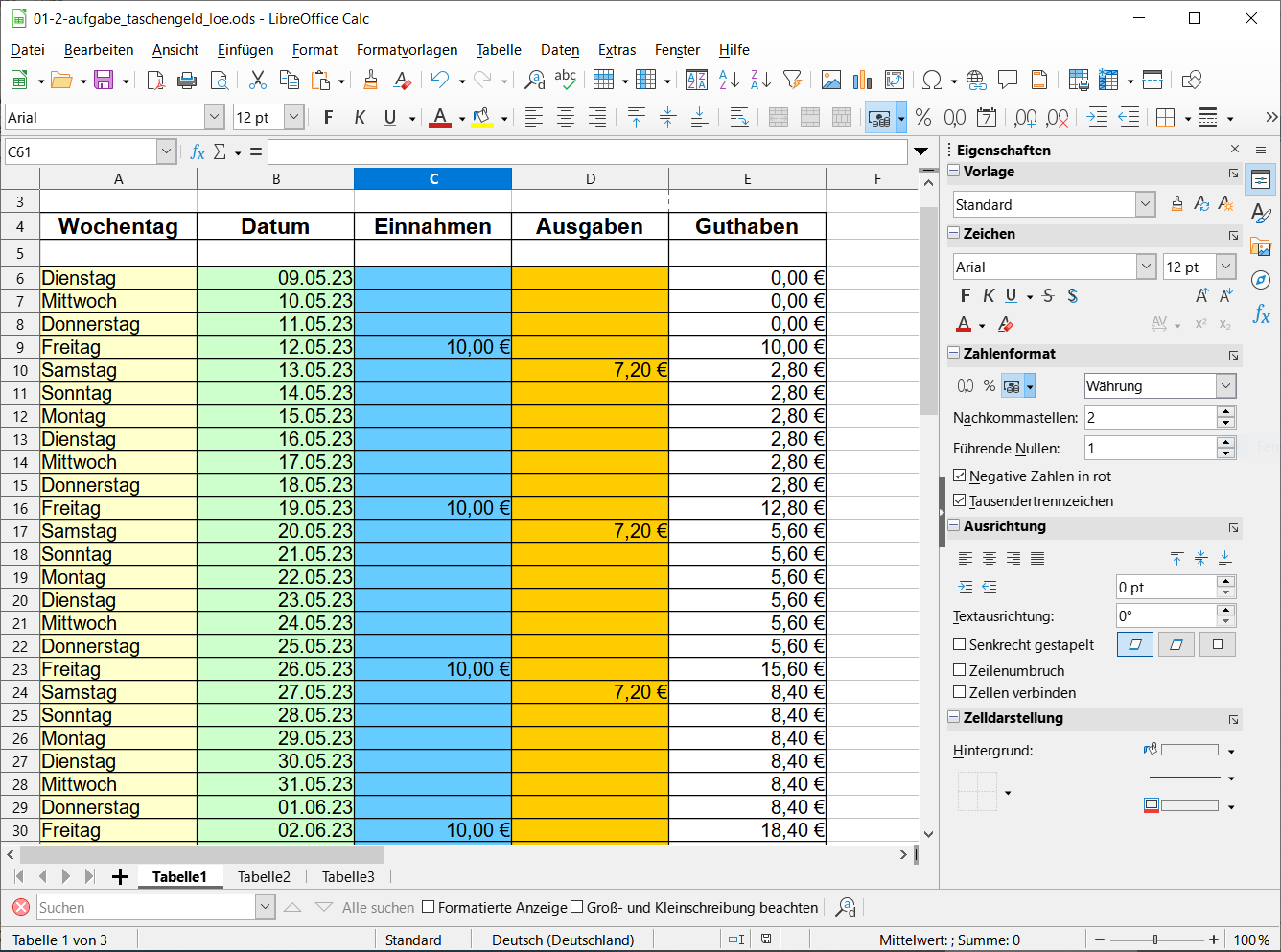Viewport: 1281px width, 952px height.
Task: Click Sort Ascending in the toolbar
Action: point(729,81)
